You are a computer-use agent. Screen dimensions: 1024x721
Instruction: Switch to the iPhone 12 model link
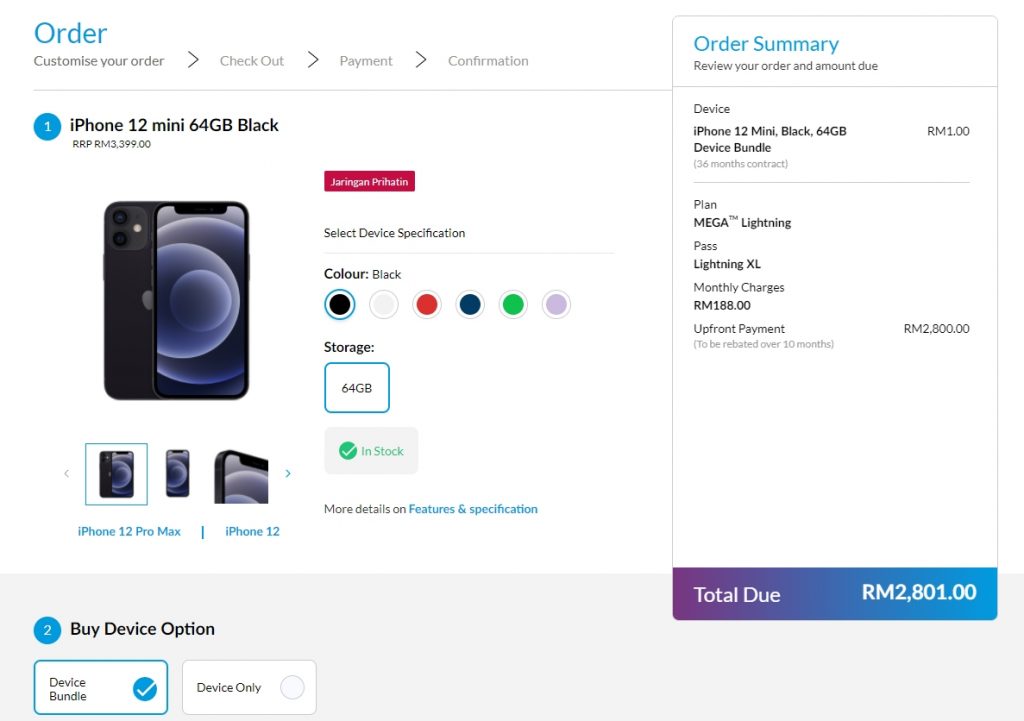point(252,532)
